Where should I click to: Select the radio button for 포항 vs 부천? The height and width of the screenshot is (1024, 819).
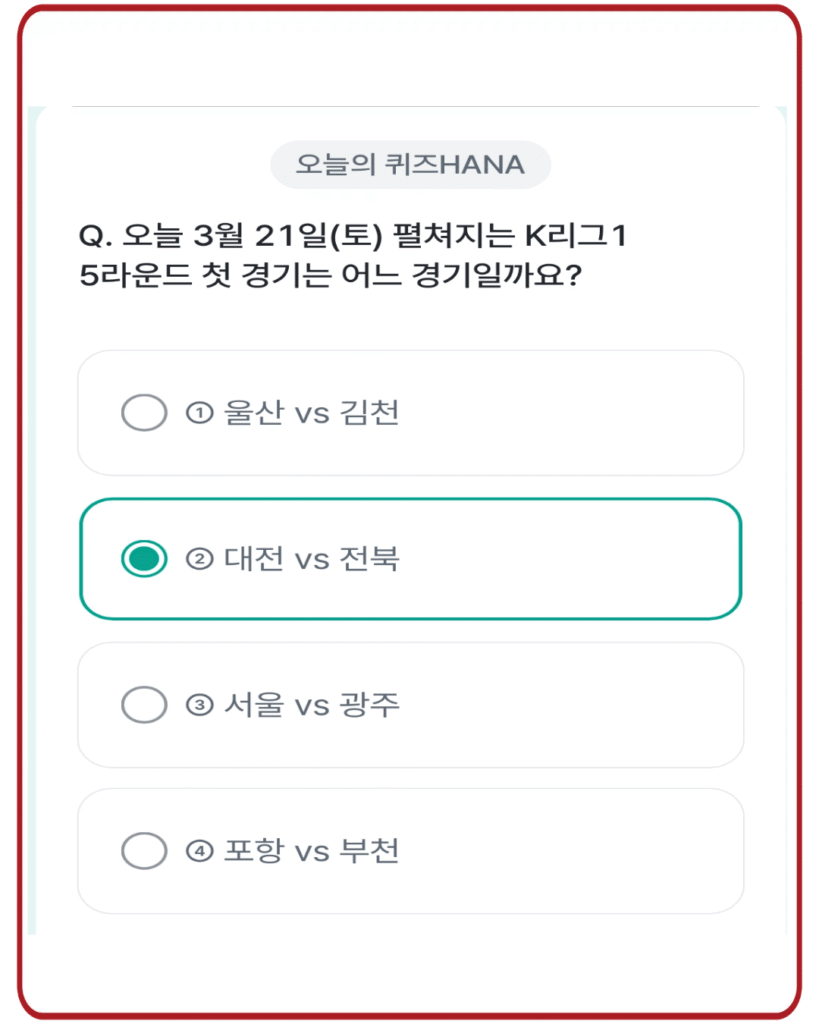(x=145, y=849)
